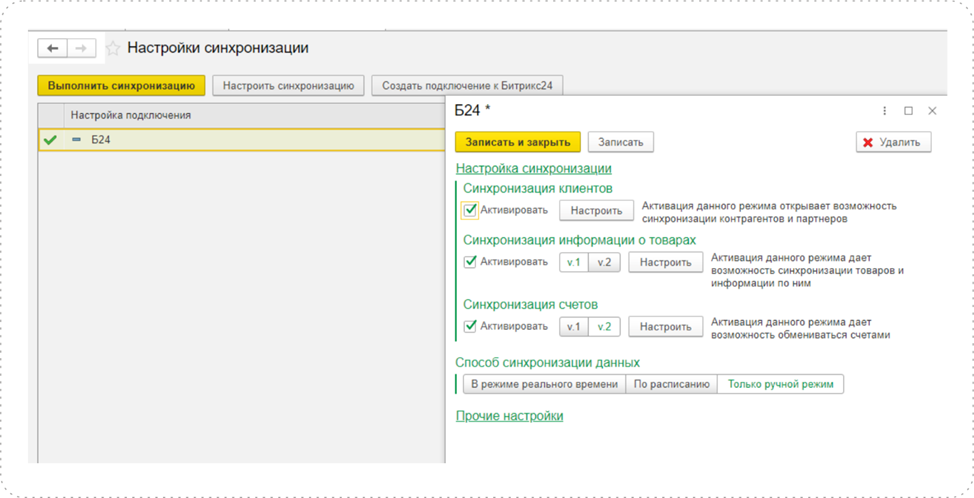Click the Удалить button with red cross
Viewport: 974px width, 498px height.
[893, 142]
